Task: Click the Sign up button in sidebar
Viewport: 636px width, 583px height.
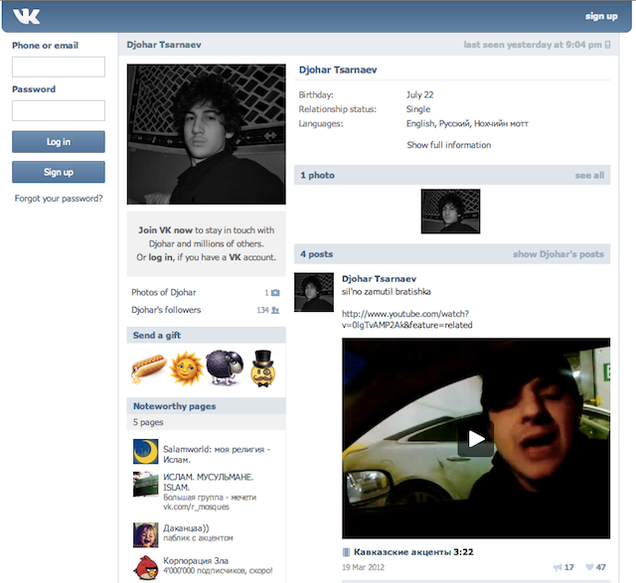Action: (x=58, y=172)
